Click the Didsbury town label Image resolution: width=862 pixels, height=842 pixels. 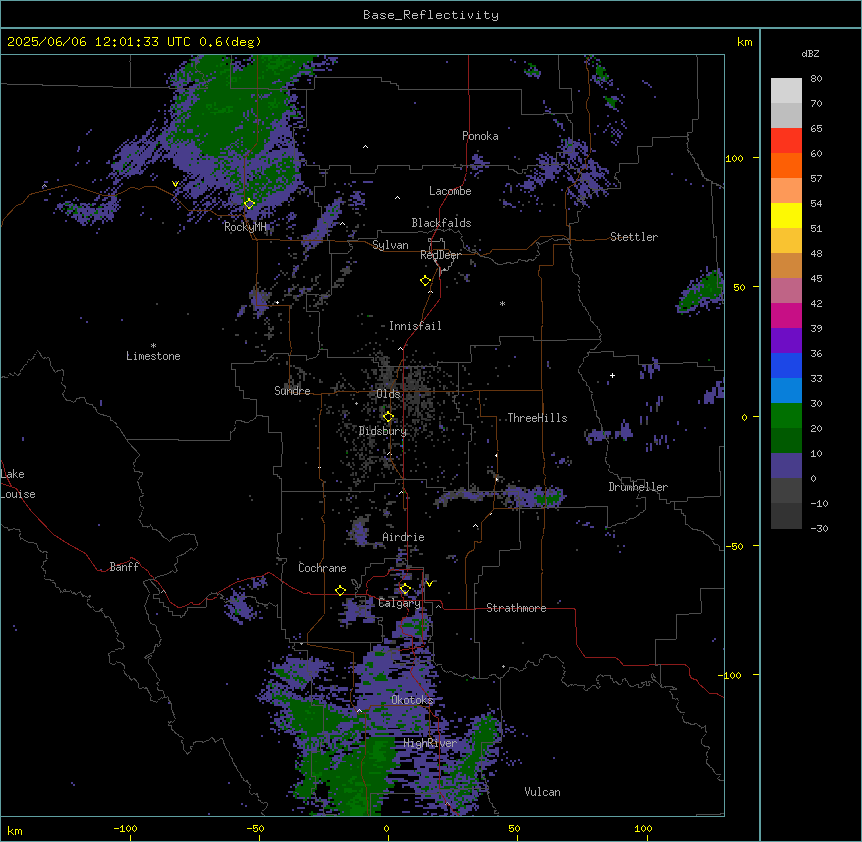click(x=383, y=431)
